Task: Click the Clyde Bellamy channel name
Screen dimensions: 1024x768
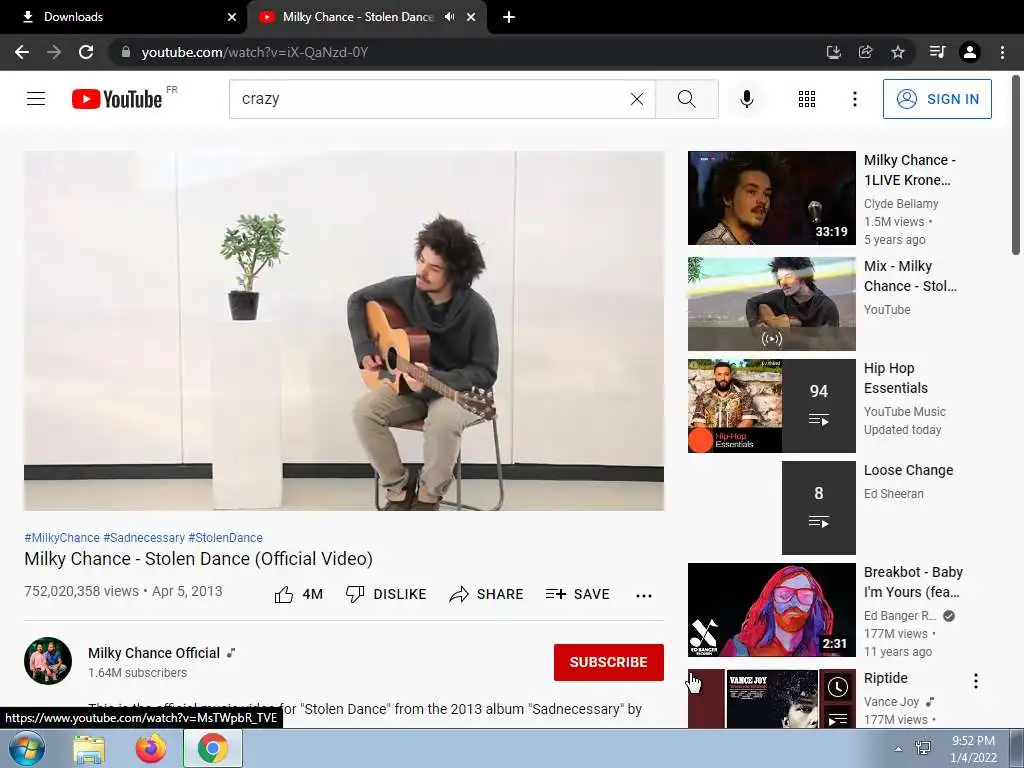Action: [x=901, y=204]
